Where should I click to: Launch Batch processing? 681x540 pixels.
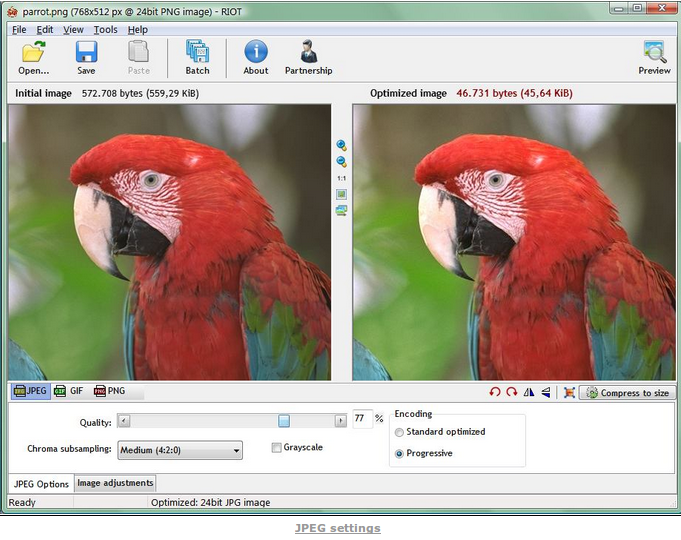click(198, 57)
